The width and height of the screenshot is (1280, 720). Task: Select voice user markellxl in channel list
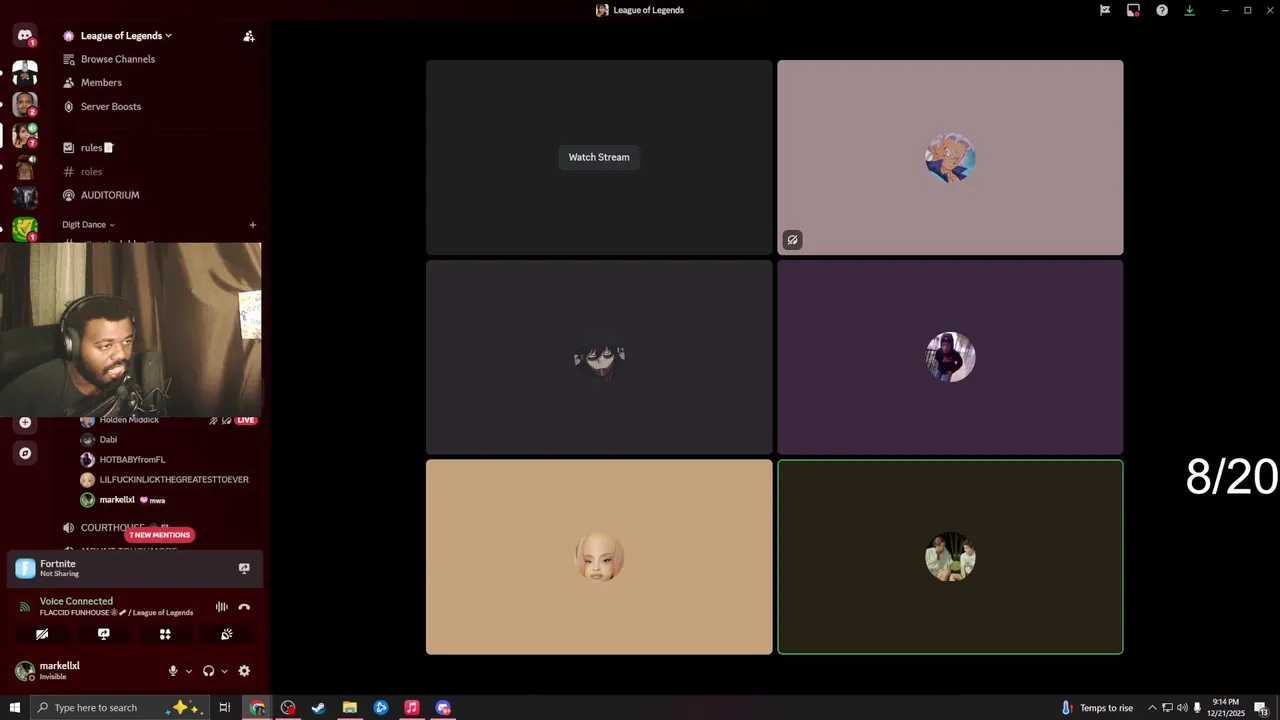pos(117,500)
